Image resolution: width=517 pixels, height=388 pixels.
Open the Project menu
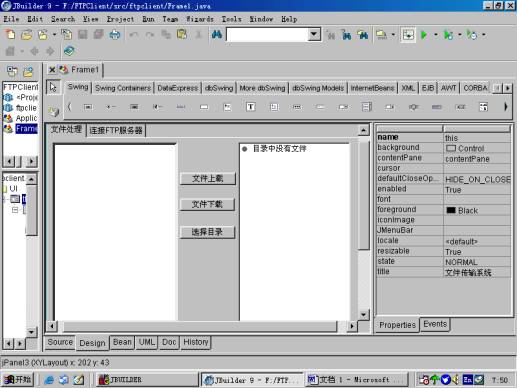[x=120, y=19]
